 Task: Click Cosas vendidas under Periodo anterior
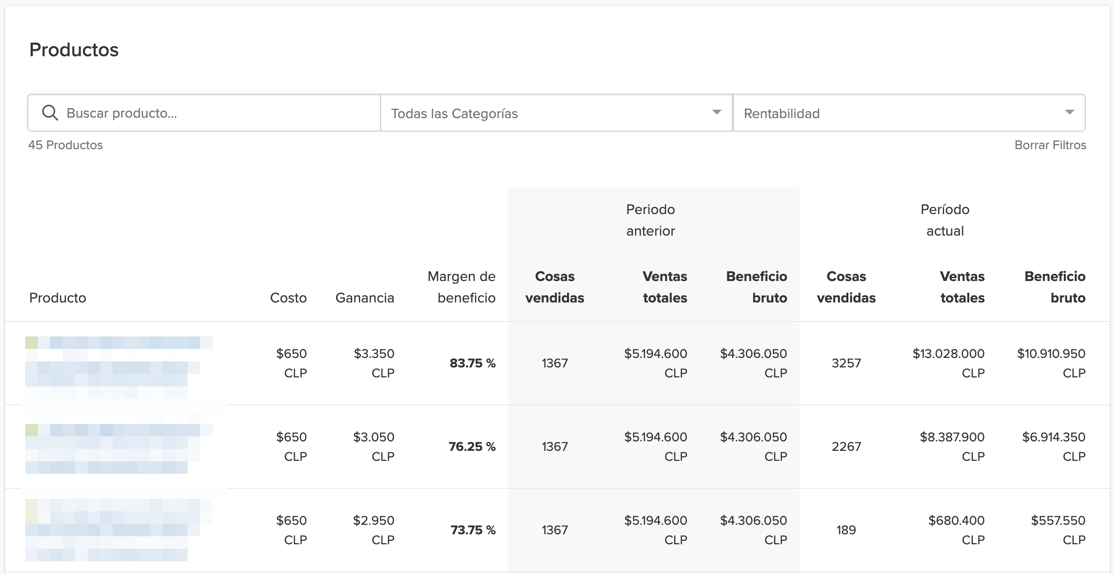click(555, 287)
